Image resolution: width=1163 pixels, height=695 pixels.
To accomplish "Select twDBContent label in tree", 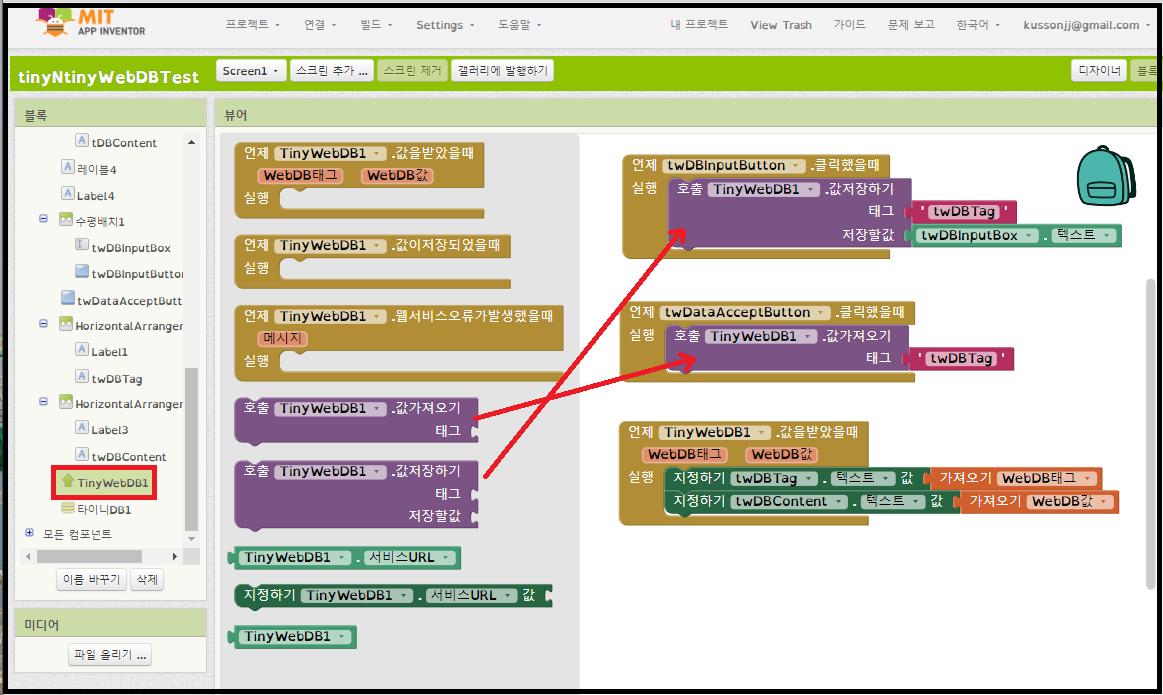I will 128,456.
